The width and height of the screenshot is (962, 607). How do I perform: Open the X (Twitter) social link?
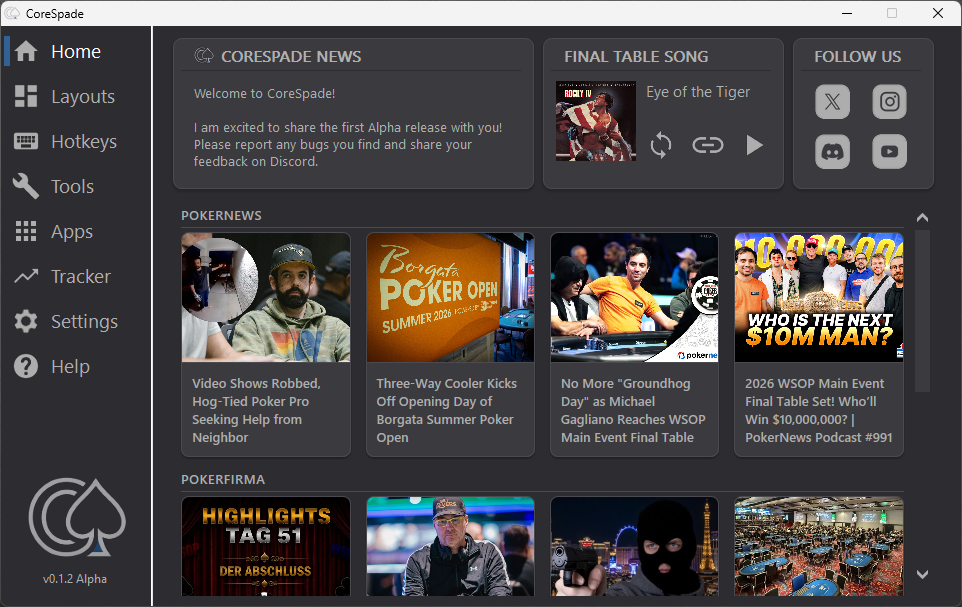click(x=832, y=102)
